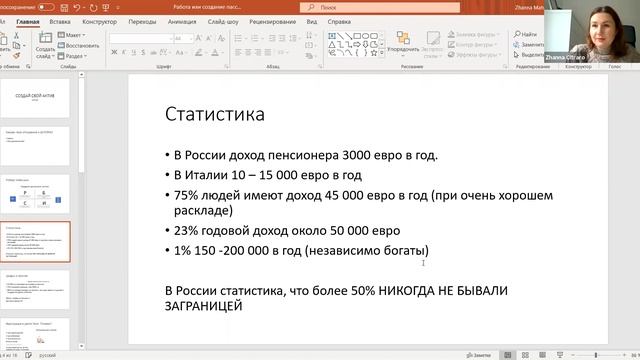Open the Раздел section dropdown
Viewport: 640px width, 360px height.
73,56
